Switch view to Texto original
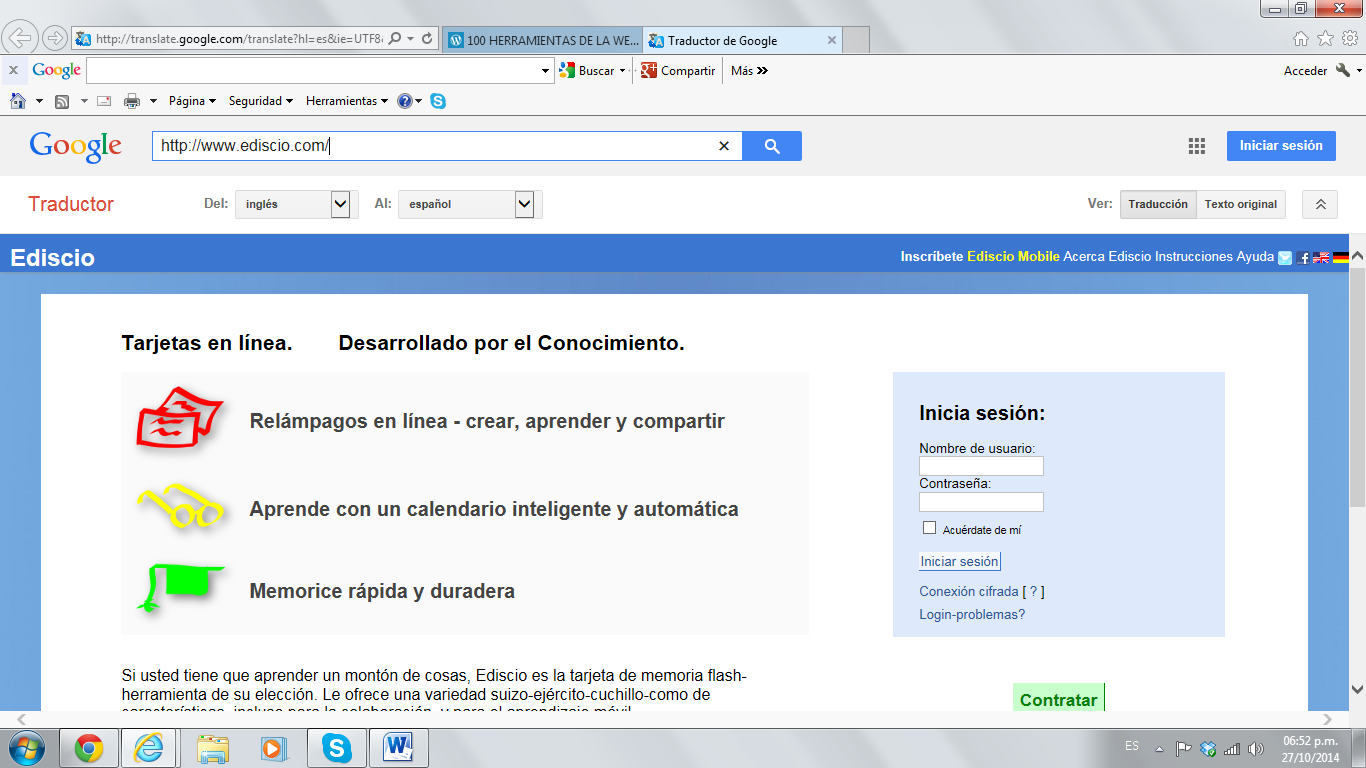 [1240, 204]
